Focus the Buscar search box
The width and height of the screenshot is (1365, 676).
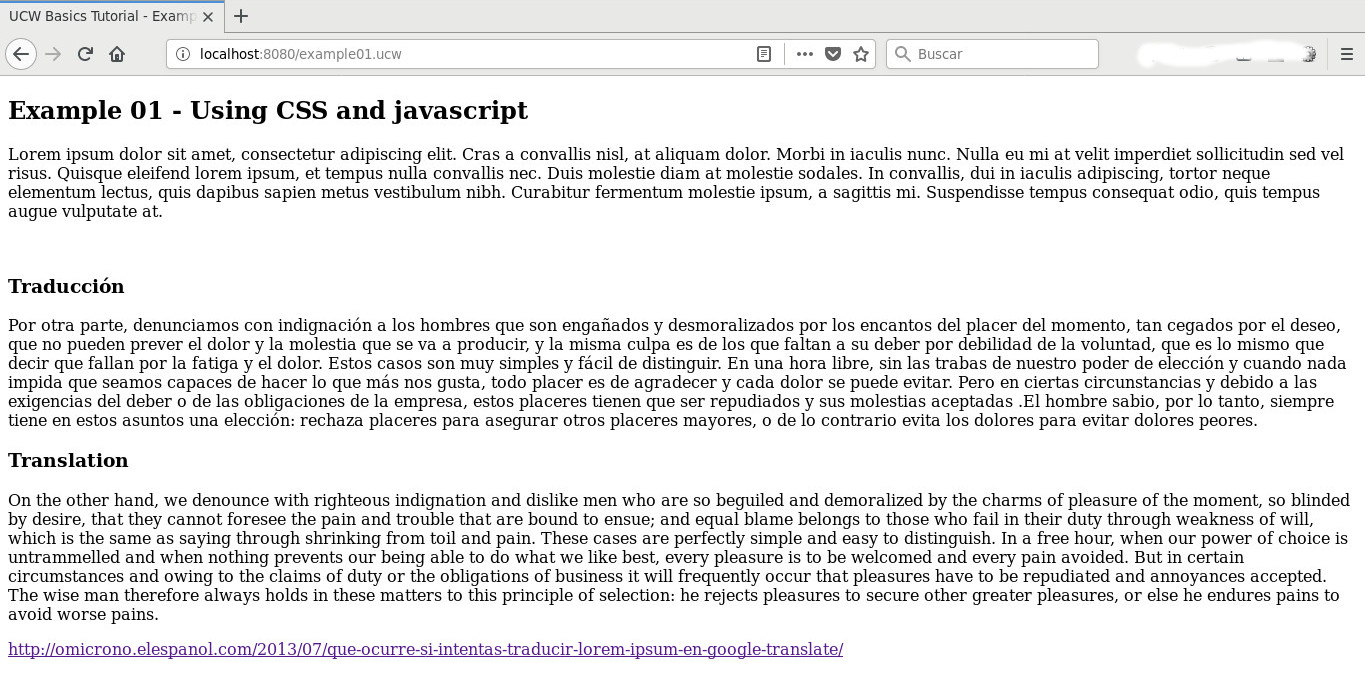click(x=992, y=54)
